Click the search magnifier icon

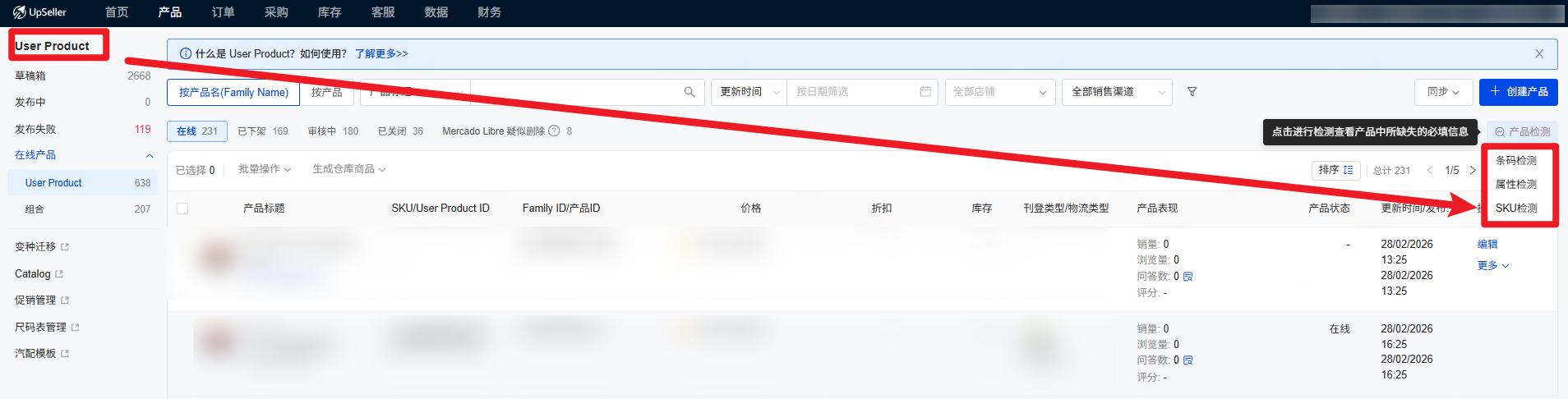point(689,92)
